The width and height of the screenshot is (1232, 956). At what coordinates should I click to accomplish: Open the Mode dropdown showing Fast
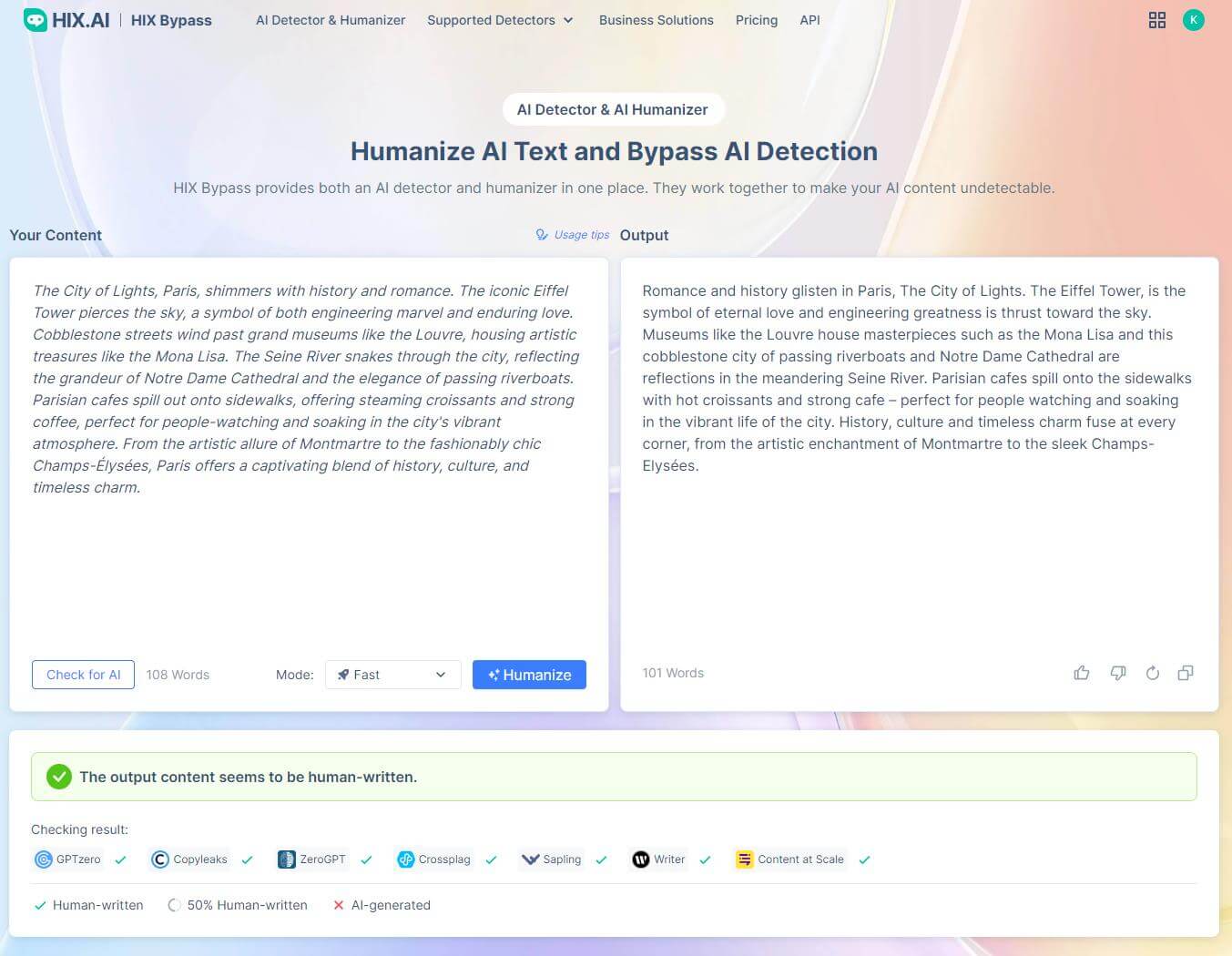tap(392, 675)
